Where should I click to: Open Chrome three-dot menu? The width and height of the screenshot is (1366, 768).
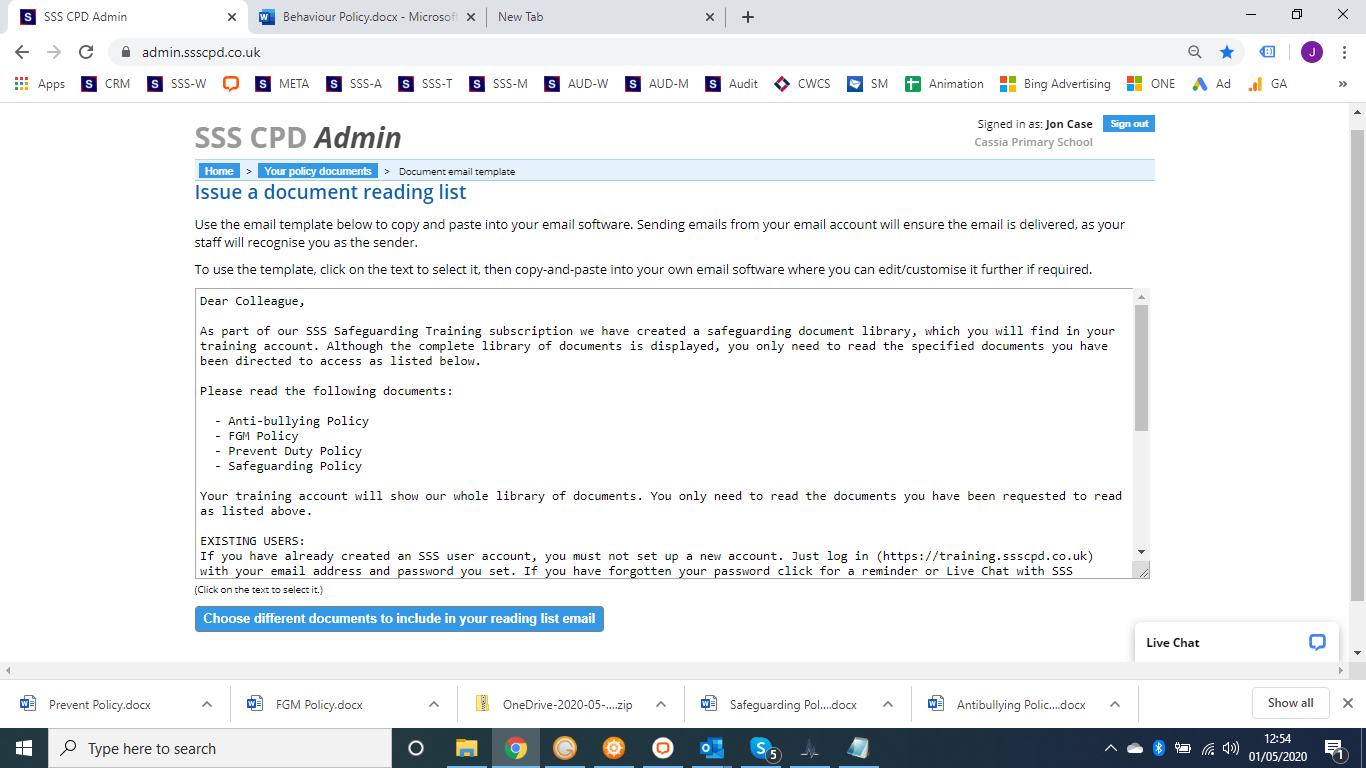point(1343,52)
